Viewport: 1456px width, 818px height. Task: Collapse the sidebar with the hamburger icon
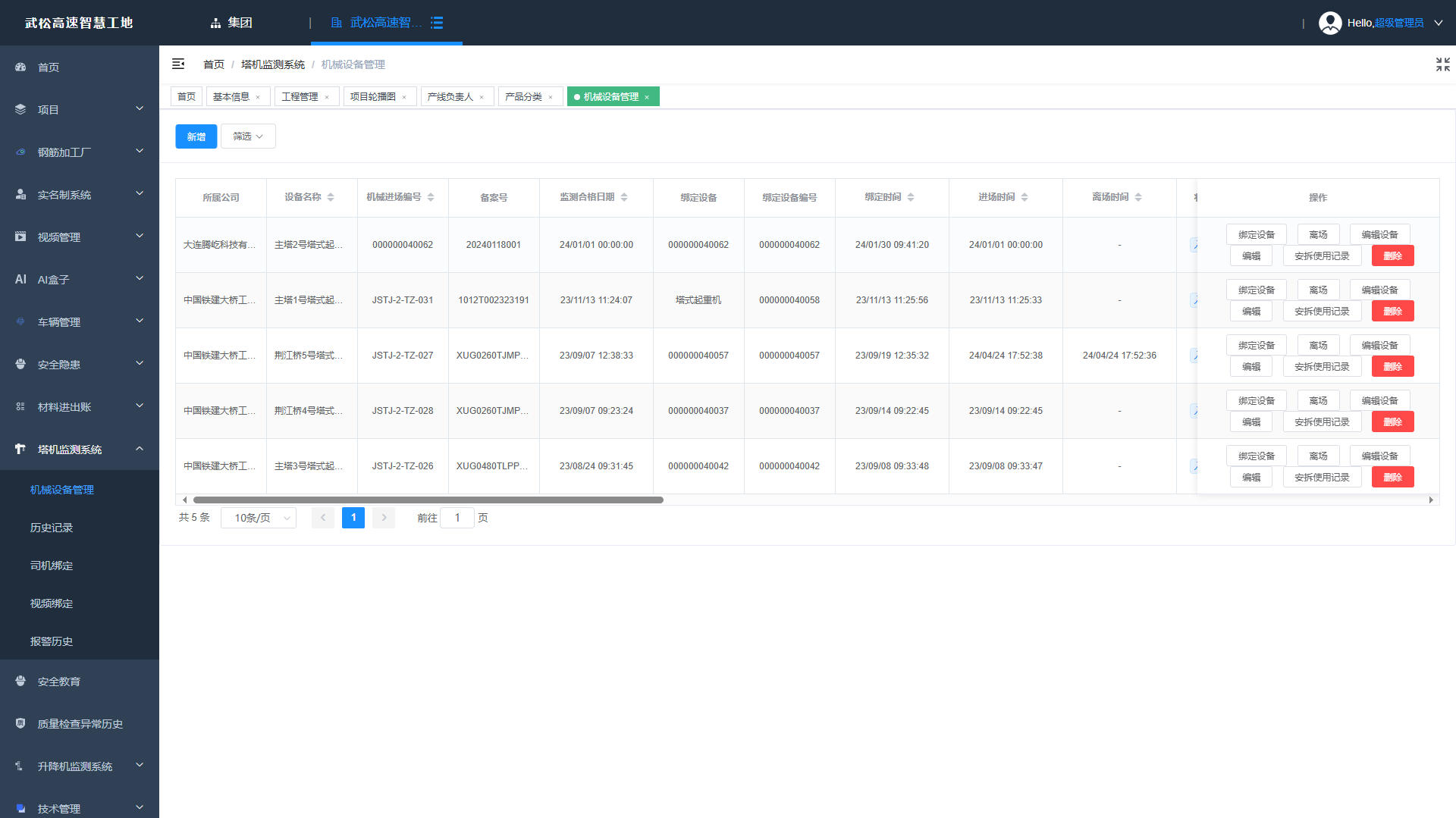[x=178, y=64]
